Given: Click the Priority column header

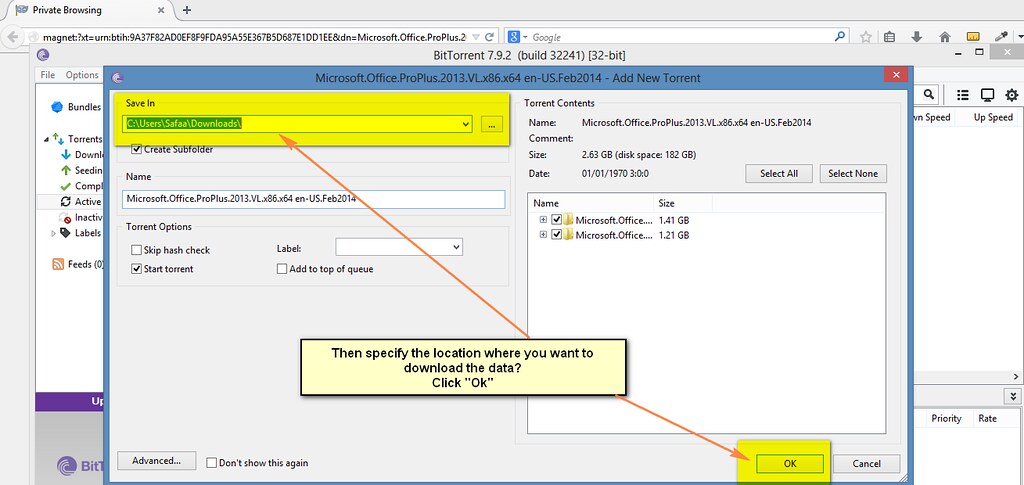Looking at the screenshot, I should [946, 418].
